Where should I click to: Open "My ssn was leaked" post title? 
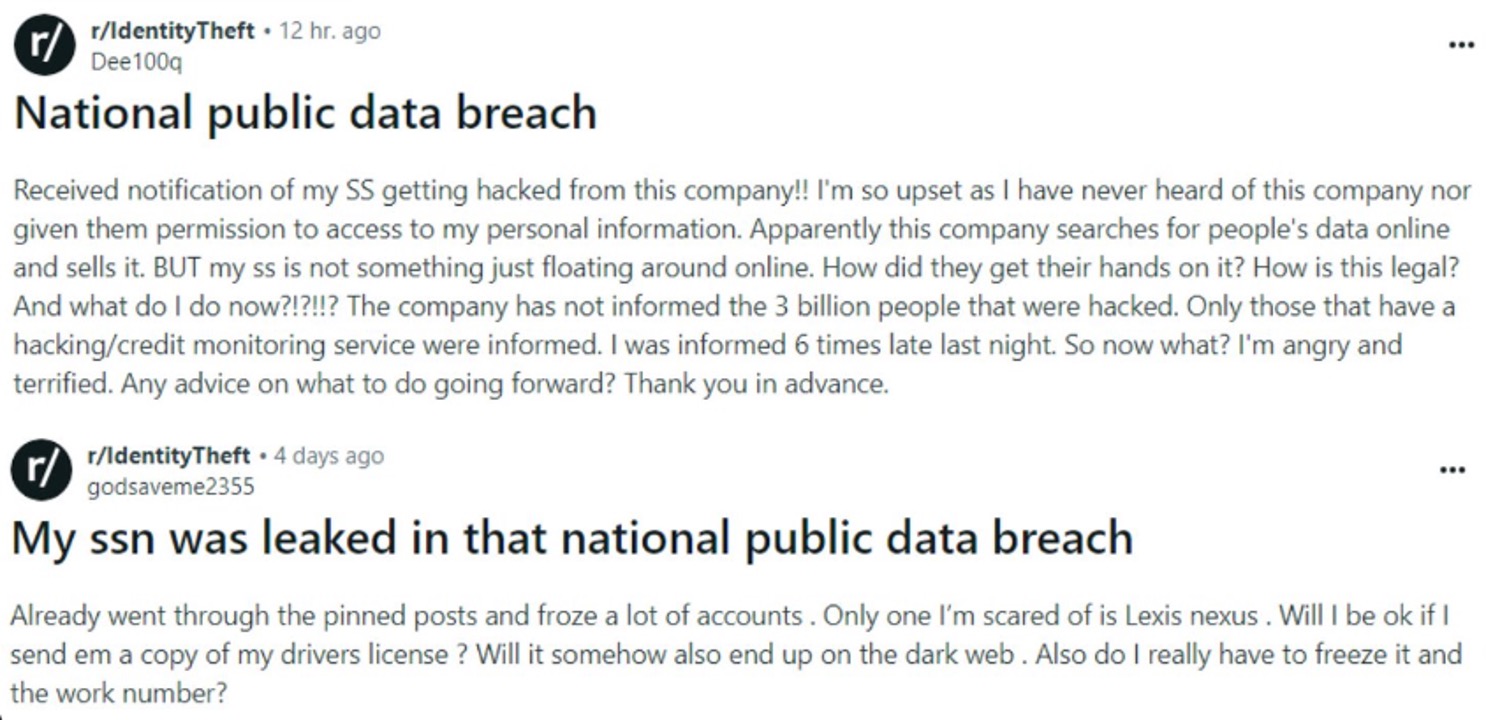(x=571, y=538)
